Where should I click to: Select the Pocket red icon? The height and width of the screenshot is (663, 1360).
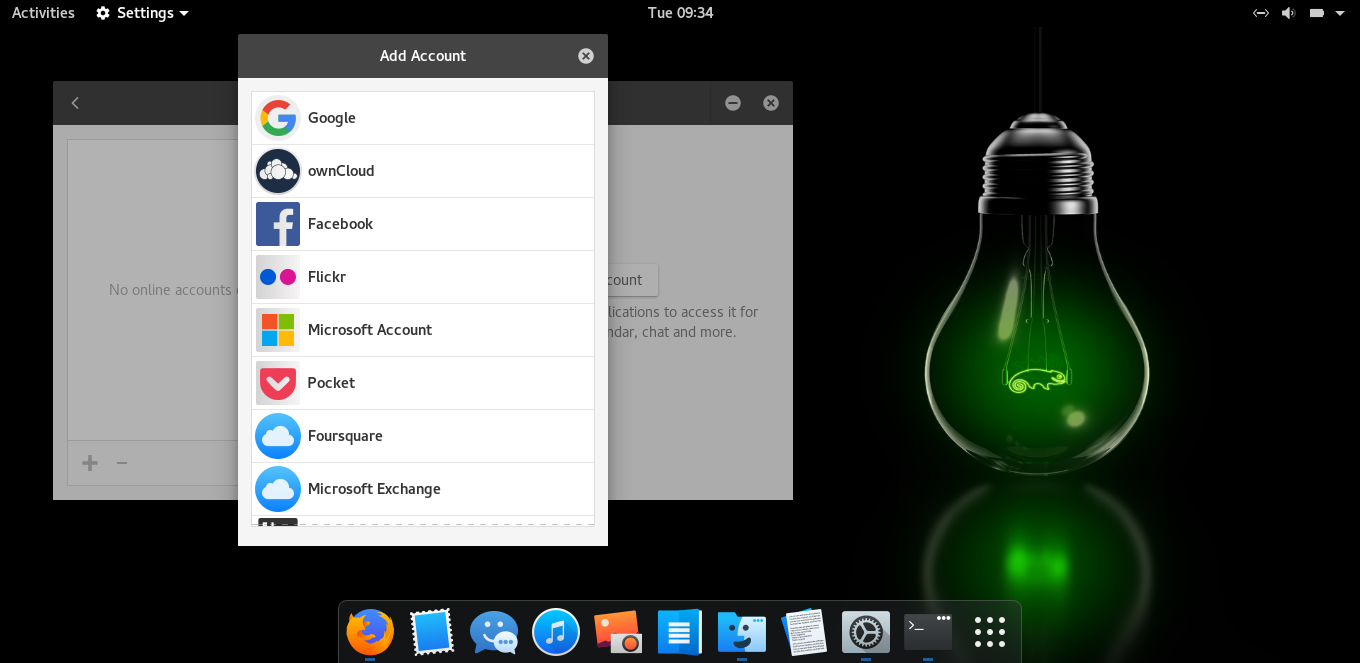point(278,383)
